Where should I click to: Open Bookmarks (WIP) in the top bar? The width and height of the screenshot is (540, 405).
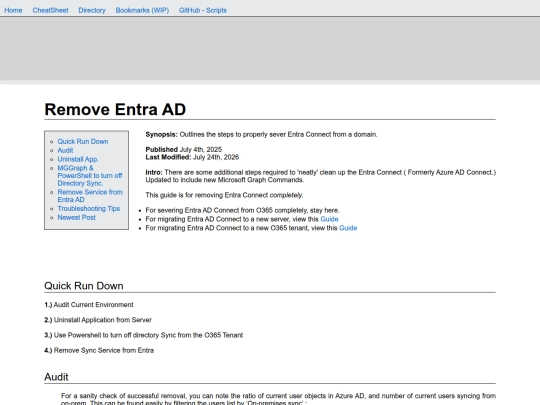[x=142, y=10]
